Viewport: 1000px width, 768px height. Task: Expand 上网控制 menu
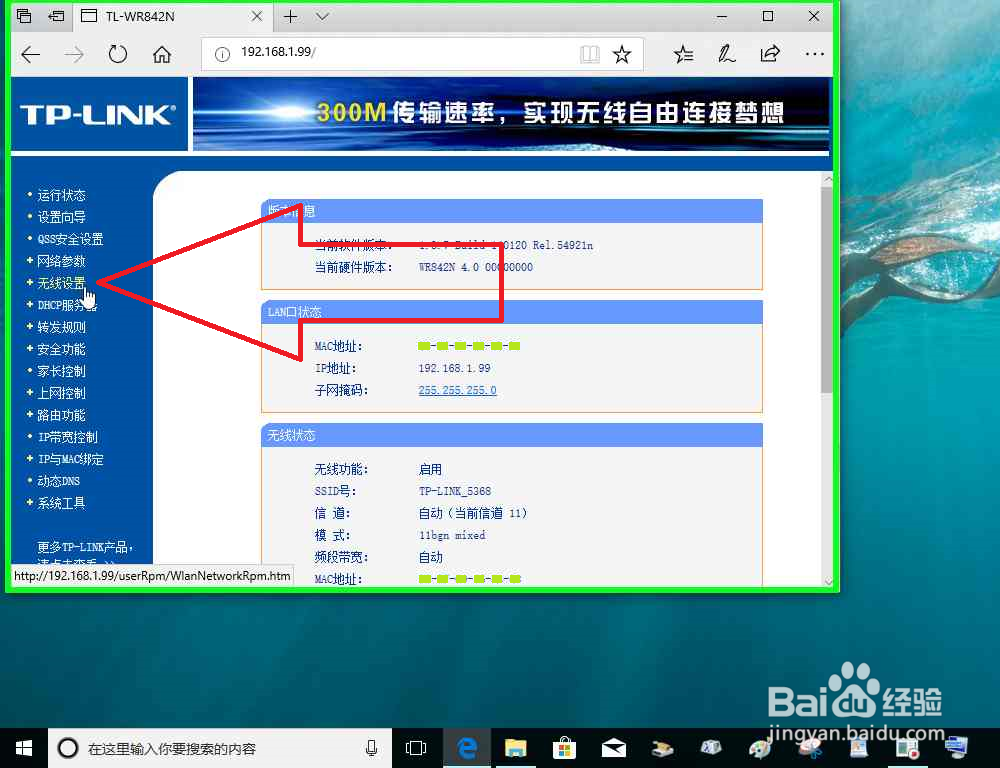[x=61, y=393]
